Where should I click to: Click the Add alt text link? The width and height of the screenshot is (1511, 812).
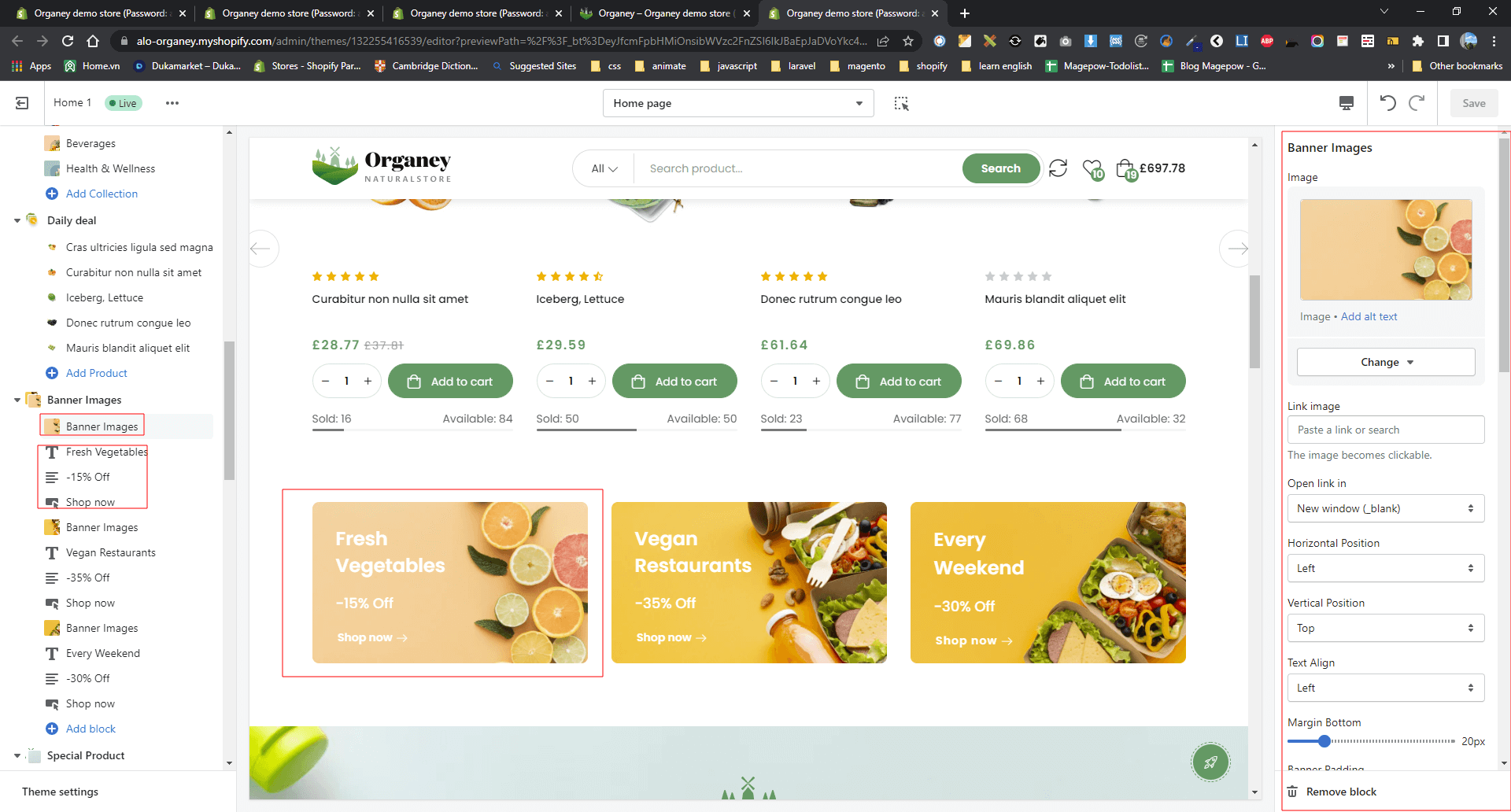coord(1369,316)
